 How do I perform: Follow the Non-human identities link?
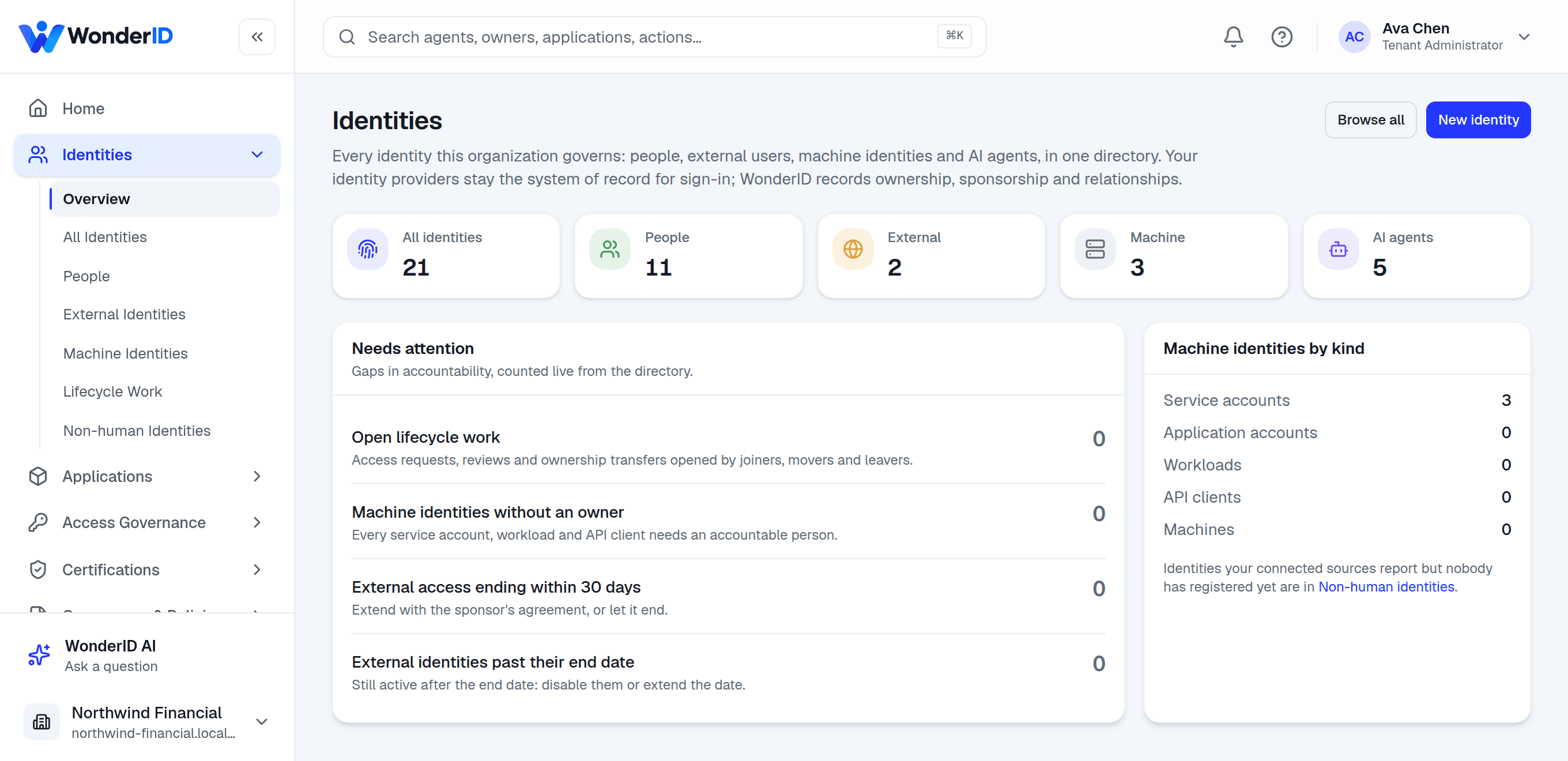pos(1386,587)
